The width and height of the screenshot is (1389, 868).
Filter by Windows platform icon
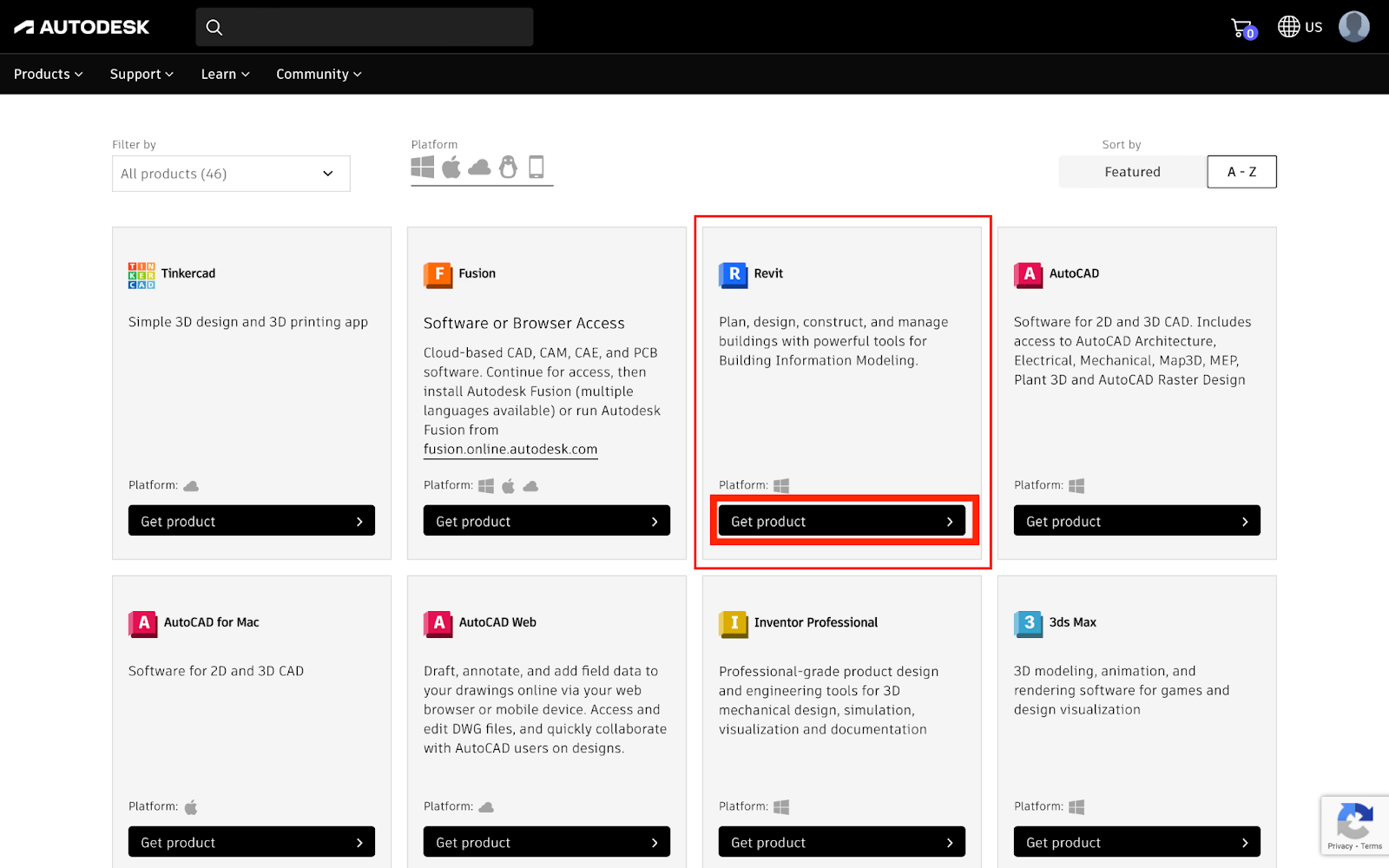(423, 167)
